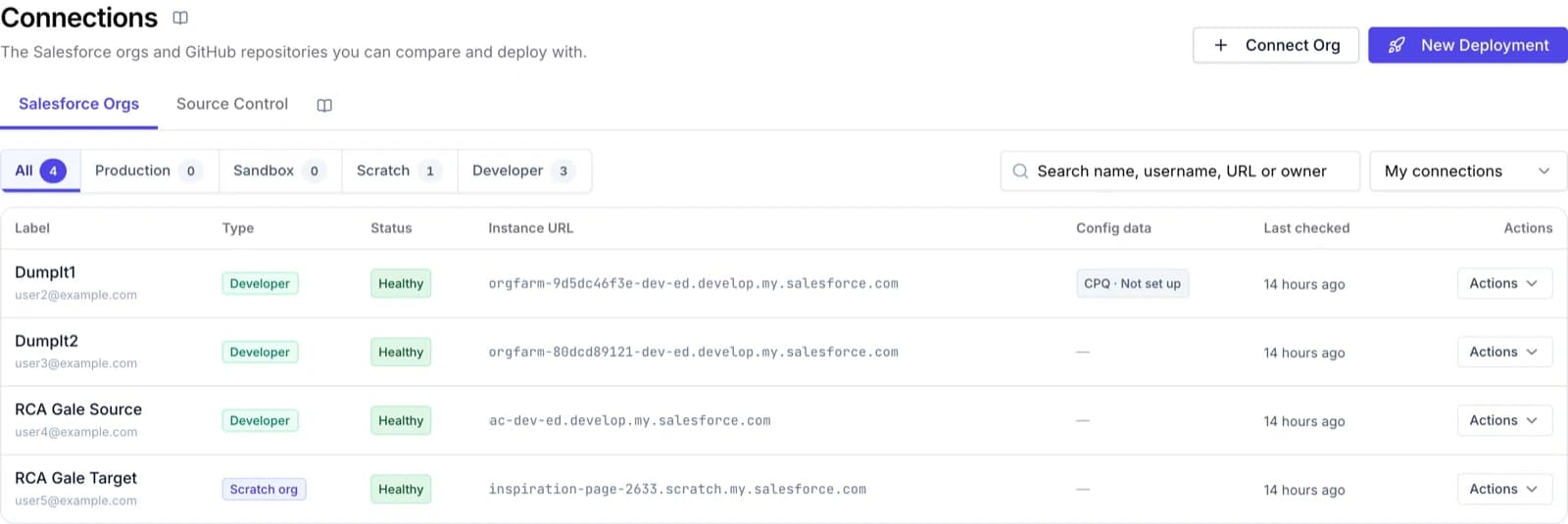Viewport: 1568px width, 524px height.
Task: Select the All filter tab
Action: click(41, 170)
